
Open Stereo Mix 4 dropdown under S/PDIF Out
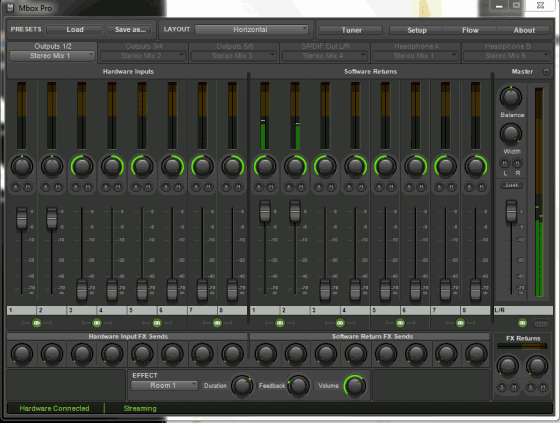[x=325, y=56]
